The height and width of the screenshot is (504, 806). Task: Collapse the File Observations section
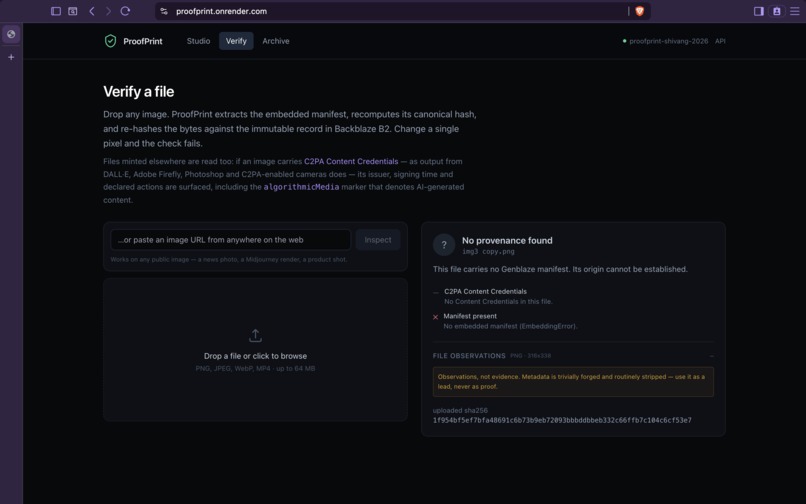(x=711, y=356)
